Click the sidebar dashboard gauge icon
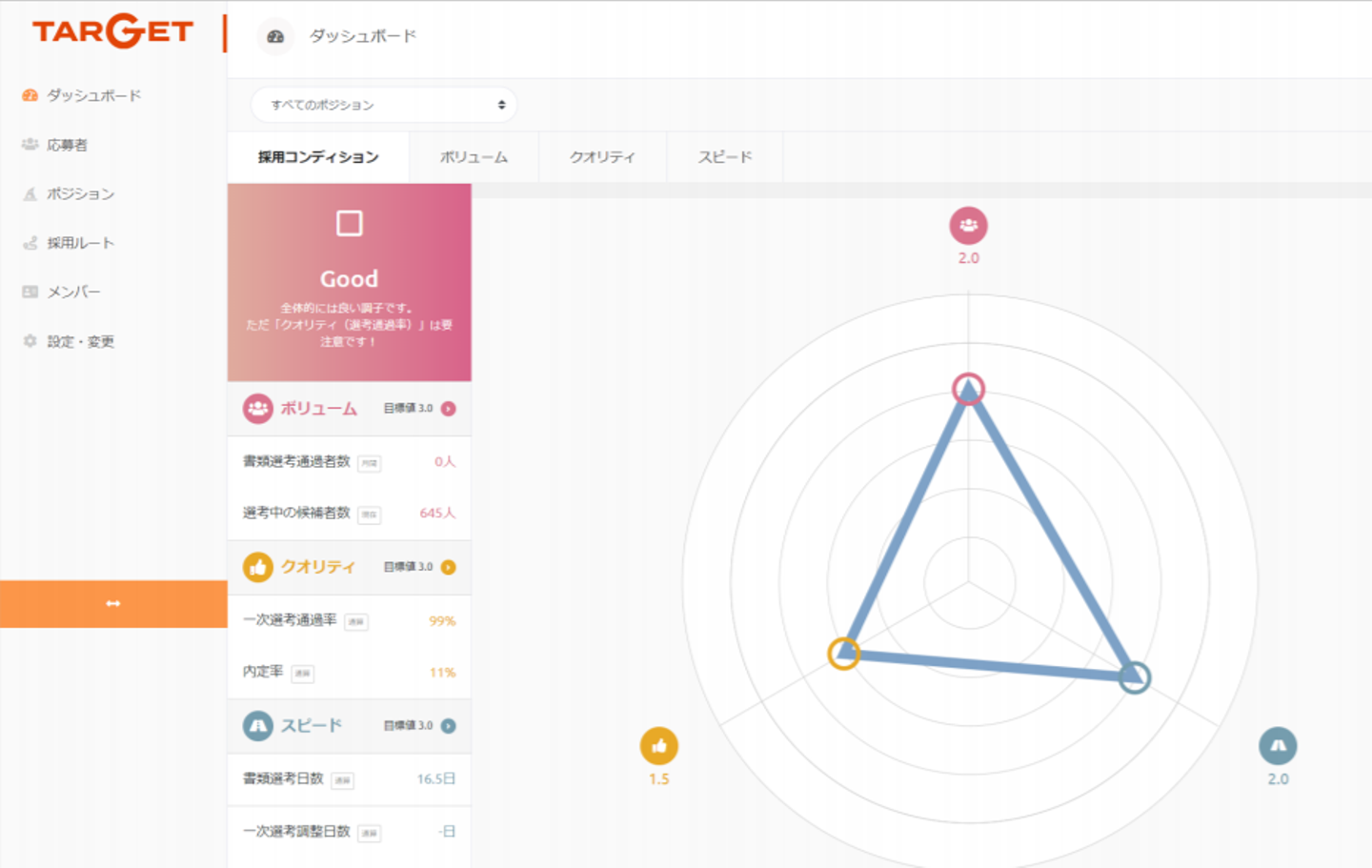Viewport: 1372px width, 868px height. (x=30, y=95)
